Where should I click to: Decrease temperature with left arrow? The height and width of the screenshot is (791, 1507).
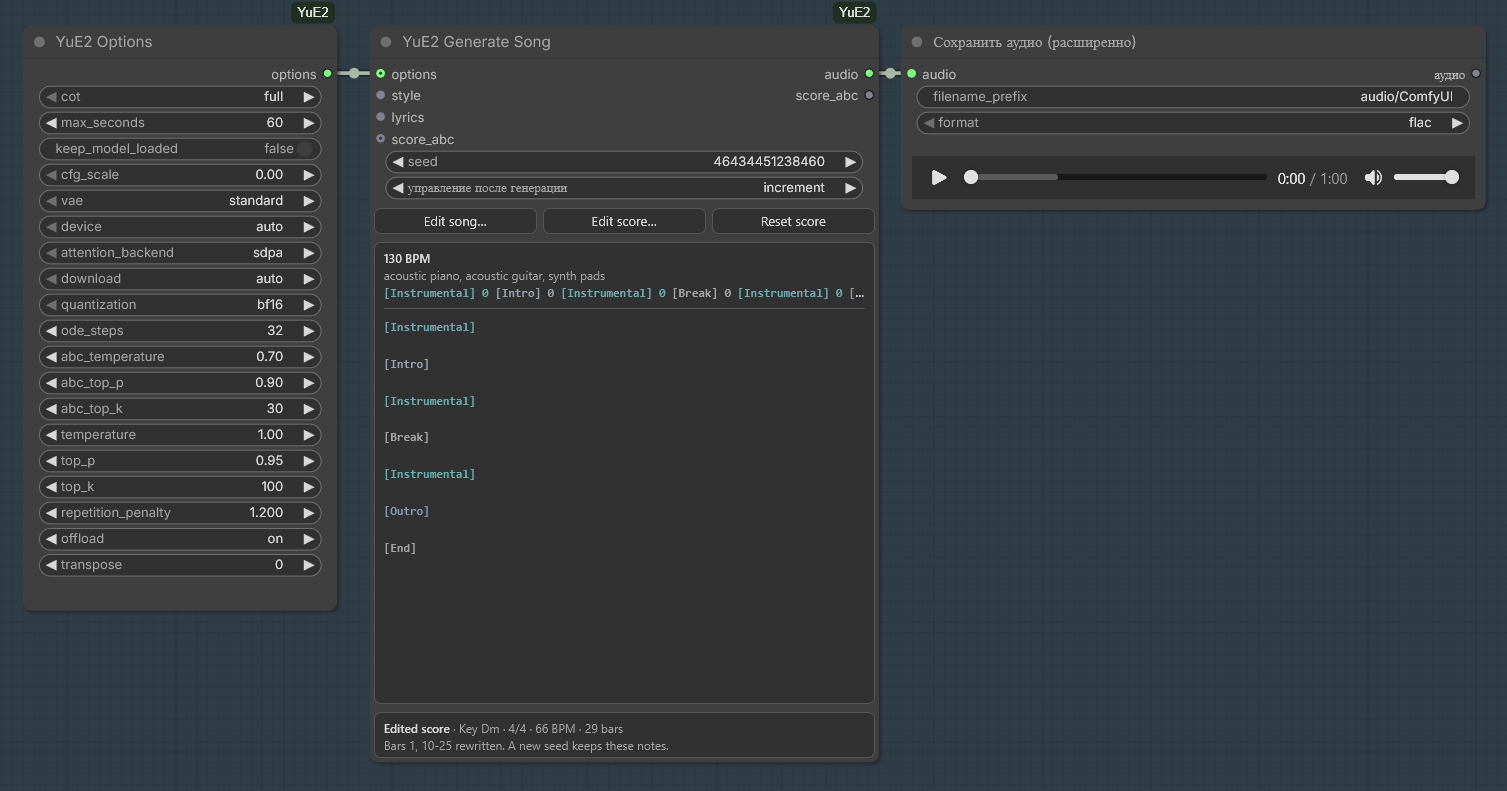point(50,435)
